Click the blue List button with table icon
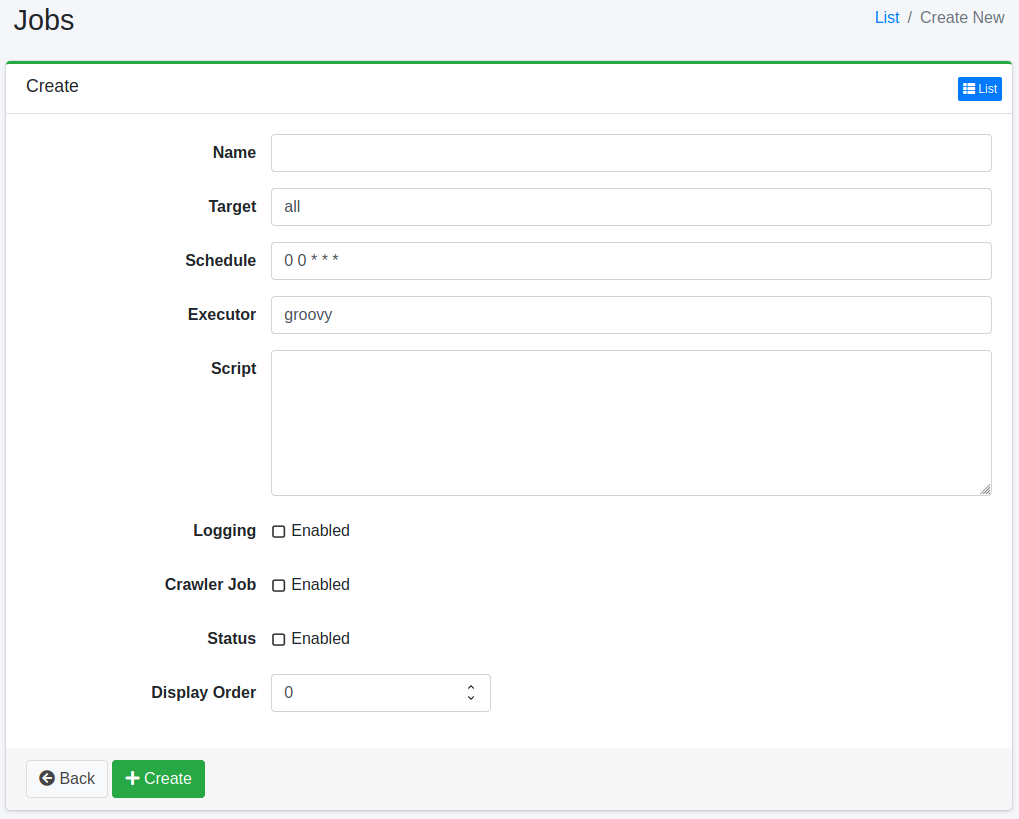Screen dimensions: 1019x819 pos(979,89)
